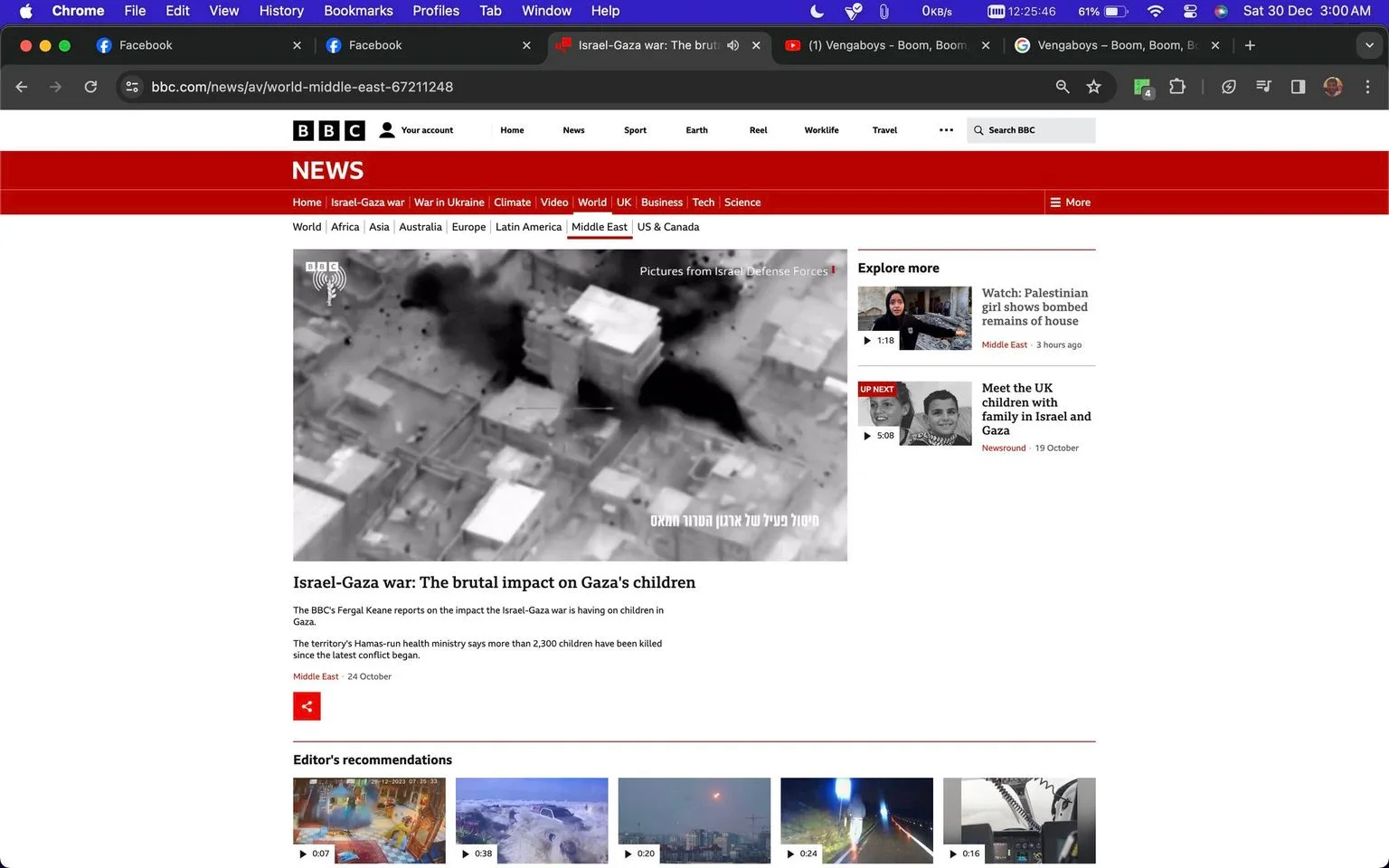Open the Your account profile icon

pos(387,130)
